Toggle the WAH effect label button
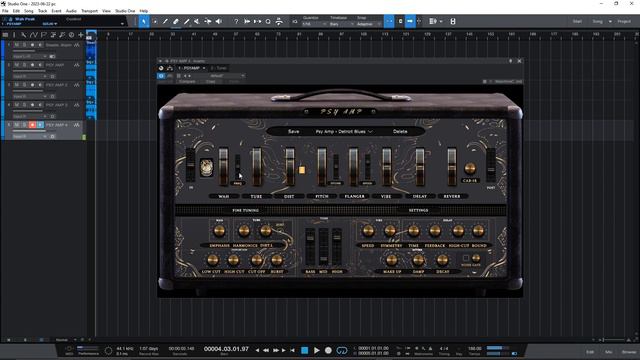Image resolution: width=640 pixels, height=360 pixels. (x=223, y=196)
